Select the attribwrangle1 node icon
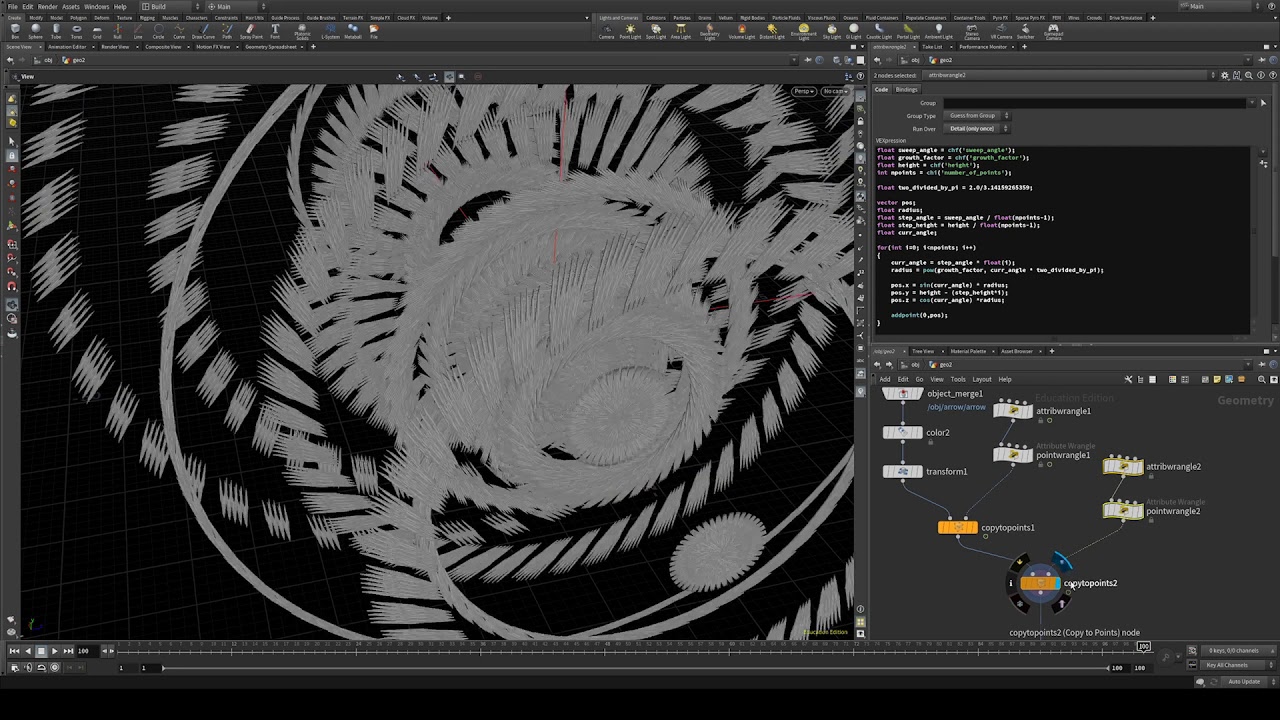 (1013, 410)
